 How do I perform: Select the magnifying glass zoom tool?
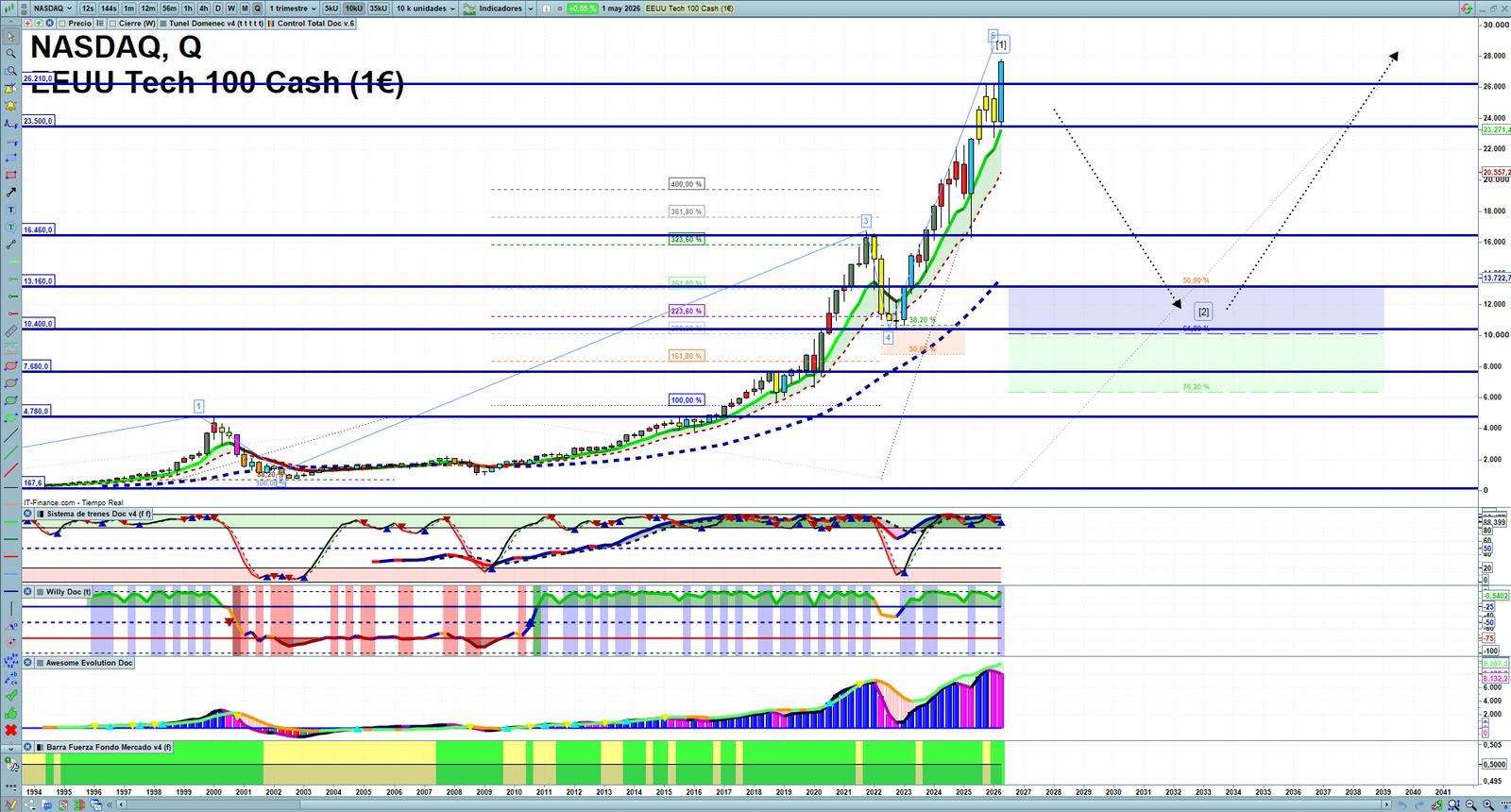tap(11, 53)
